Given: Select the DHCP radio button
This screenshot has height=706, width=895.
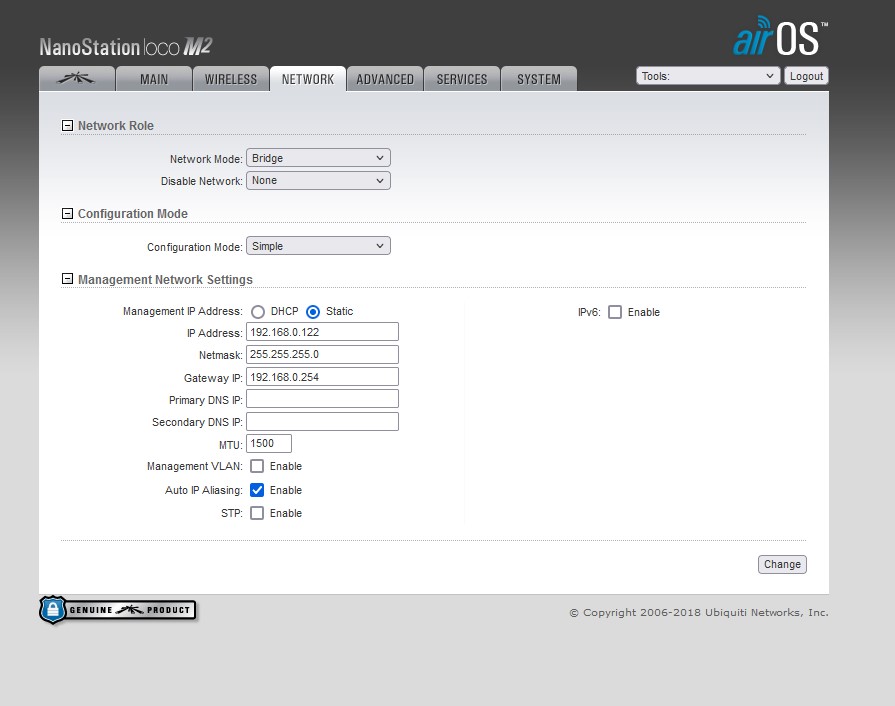Looking at the screenshot, I should pos(258,312).
